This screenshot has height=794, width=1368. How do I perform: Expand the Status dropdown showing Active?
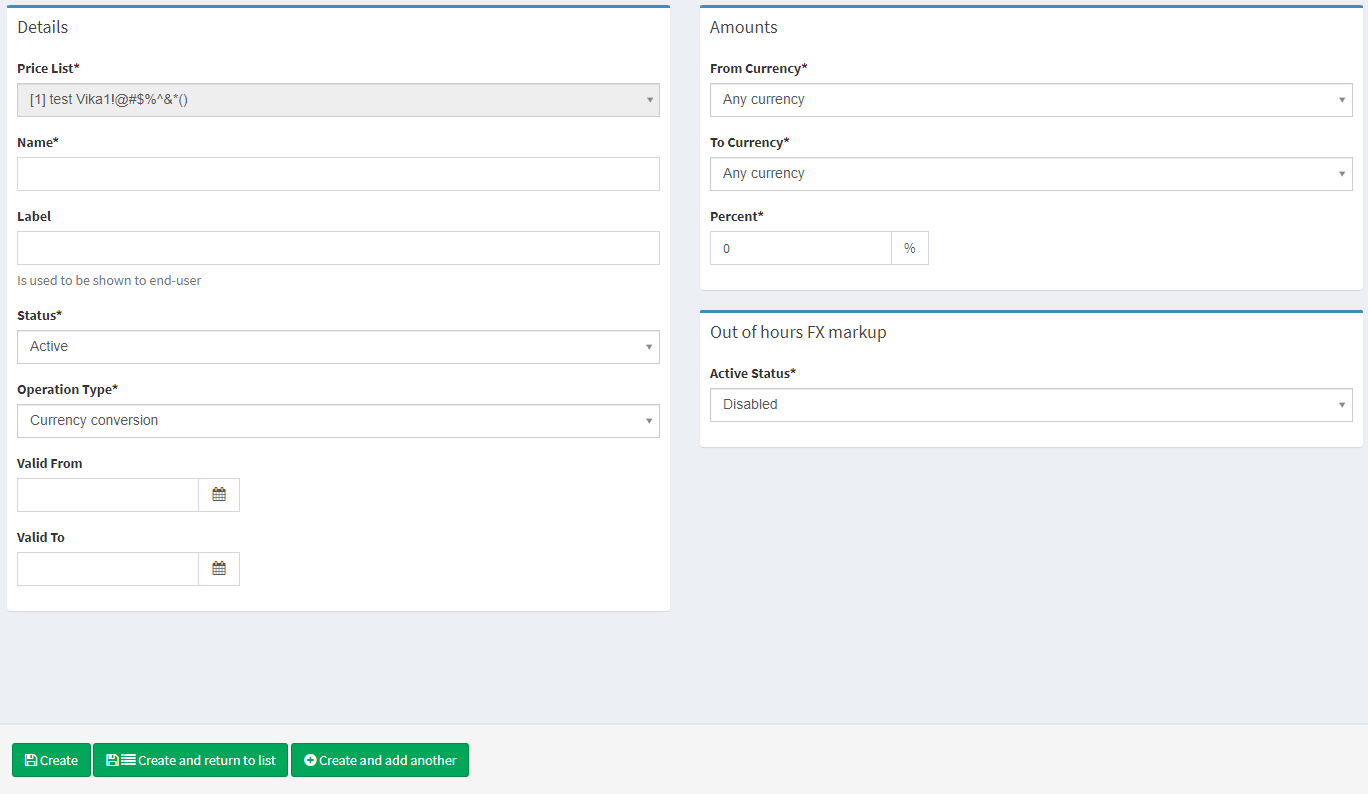(338, 347)
